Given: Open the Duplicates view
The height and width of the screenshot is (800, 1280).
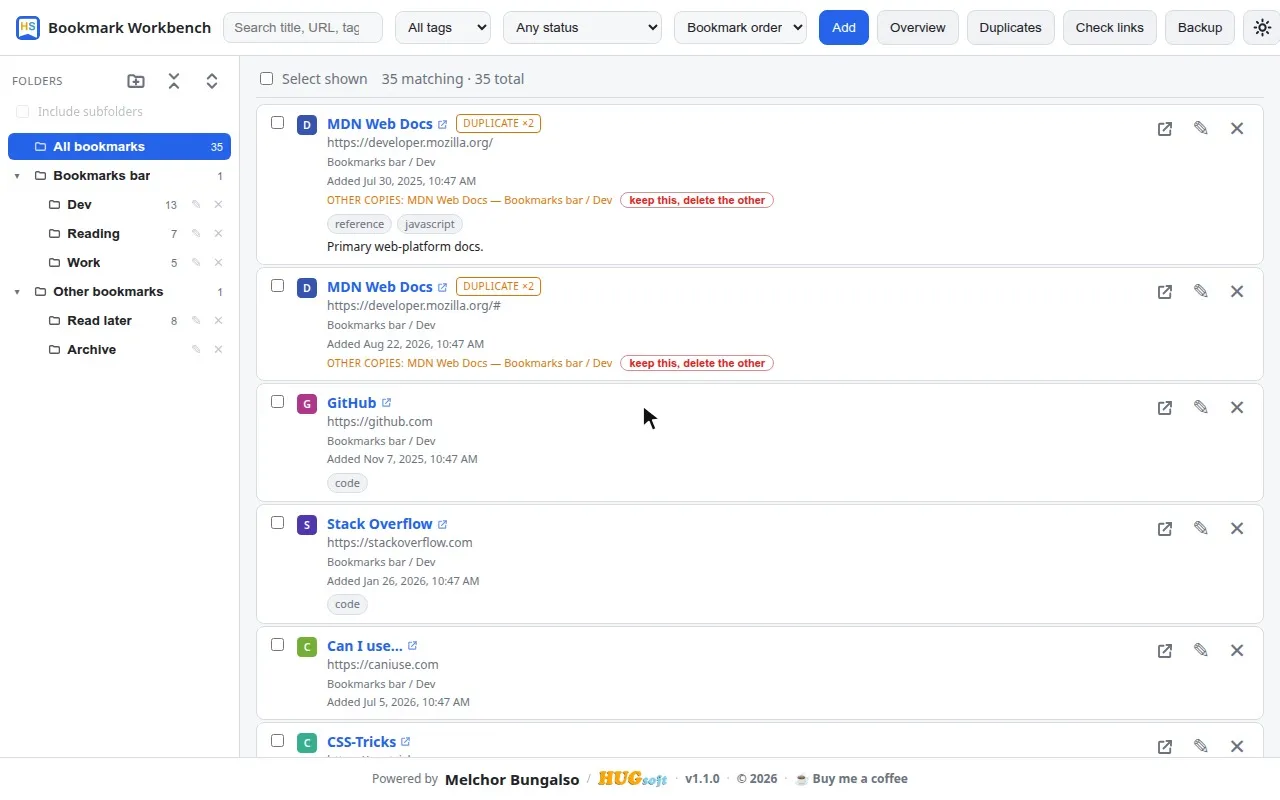Looking at the screenshot, I should click(x=1010, y=28).
